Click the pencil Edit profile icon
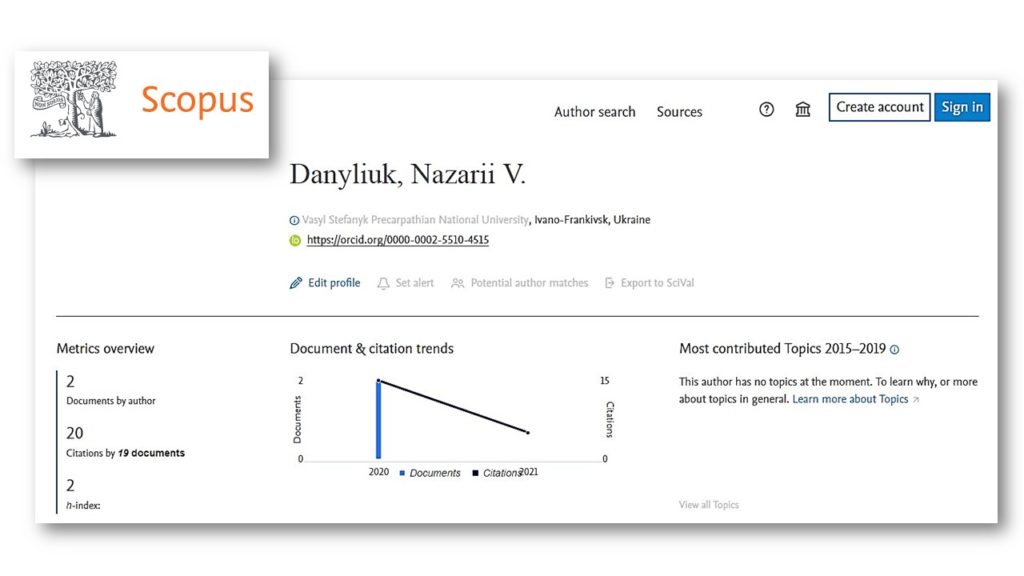Screen dimensions: 1024x576 pos(296,283)
